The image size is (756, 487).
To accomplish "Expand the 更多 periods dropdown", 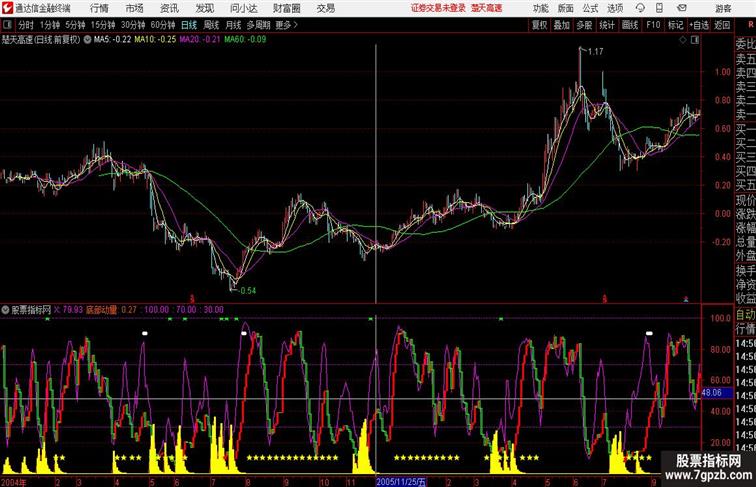I will pyautogui.click(x=286, y=25).
